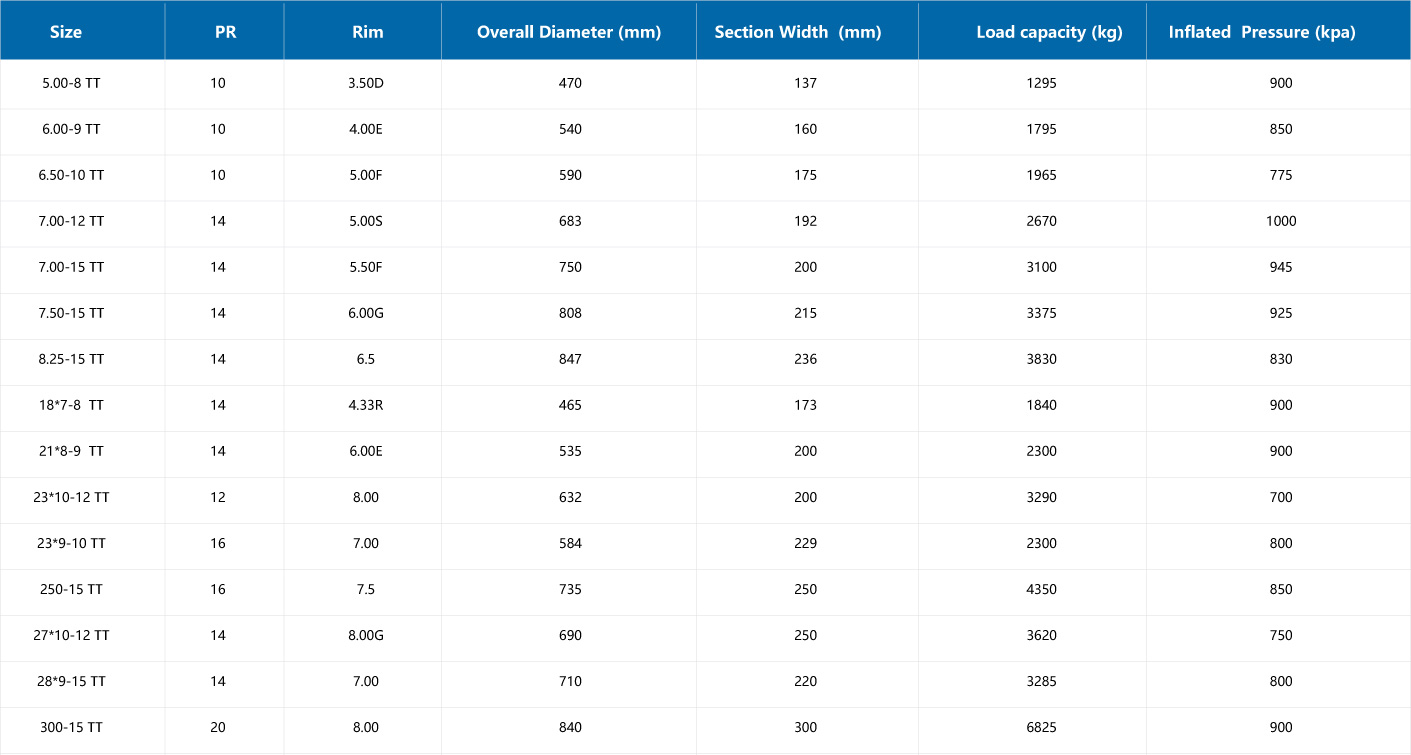Click the 1000 inflated pressure value
Image resolution: width=1411 pixels, height=755 pixels.
(1281, 221)
